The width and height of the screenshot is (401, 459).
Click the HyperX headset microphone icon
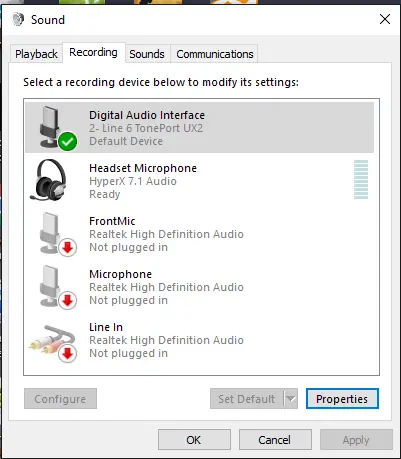[49, 180]
